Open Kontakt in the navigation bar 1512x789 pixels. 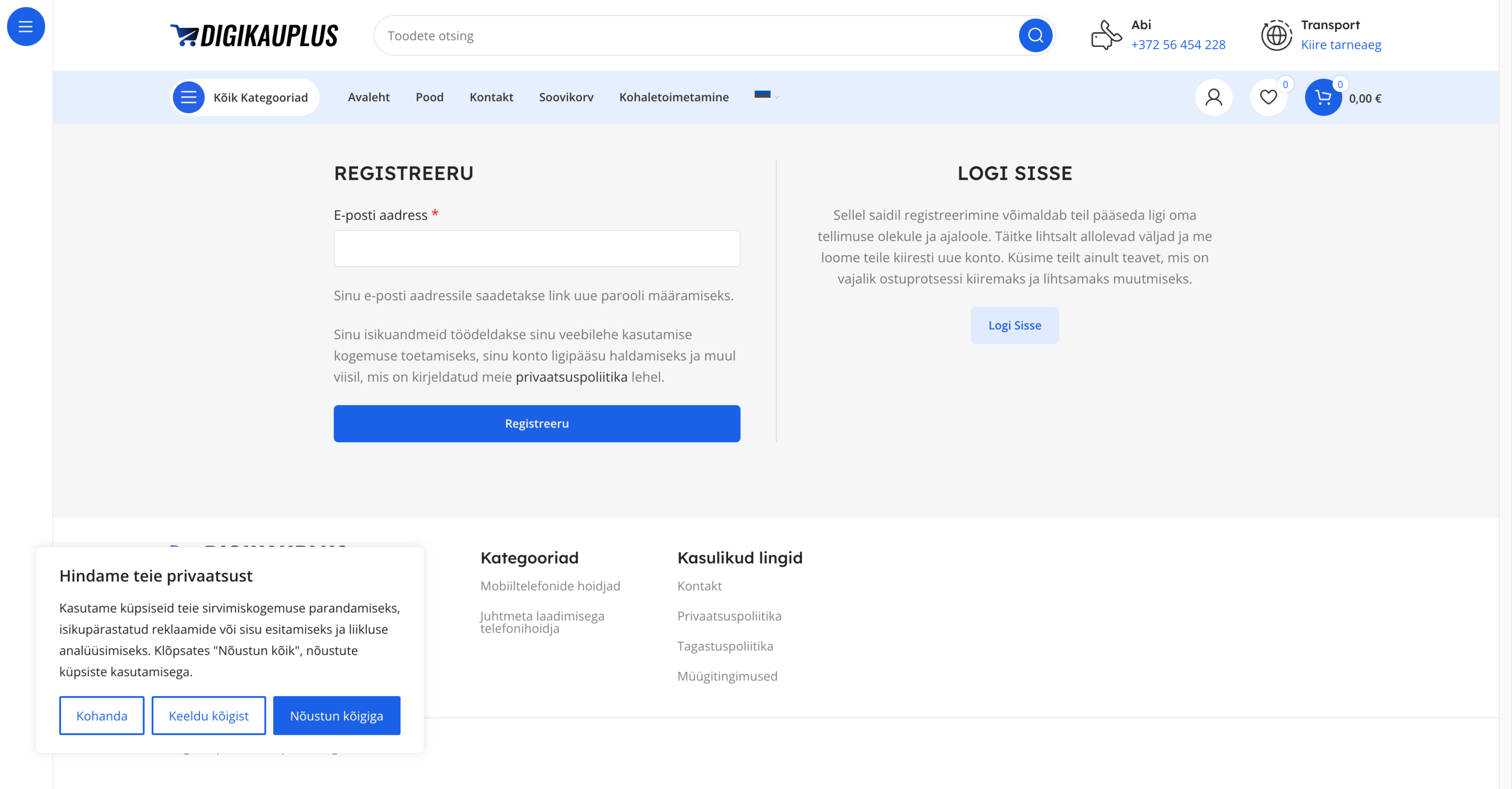pos(491,98)
